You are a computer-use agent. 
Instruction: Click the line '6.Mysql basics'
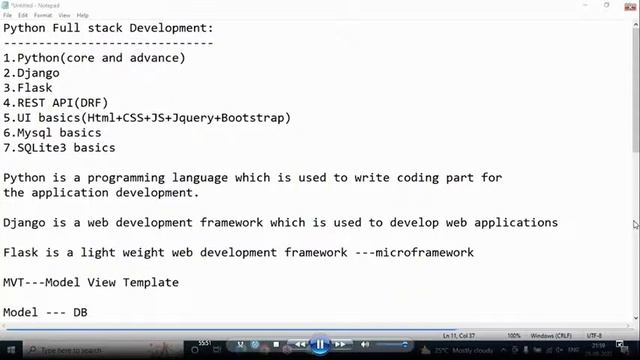pos(52,133)
